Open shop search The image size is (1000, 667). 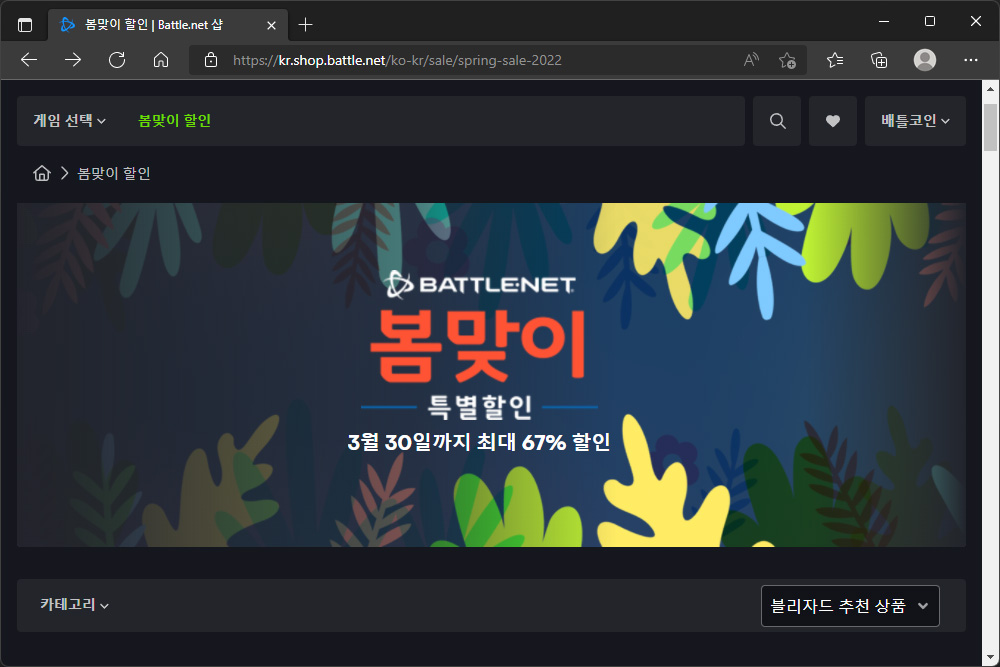point(777,121)
